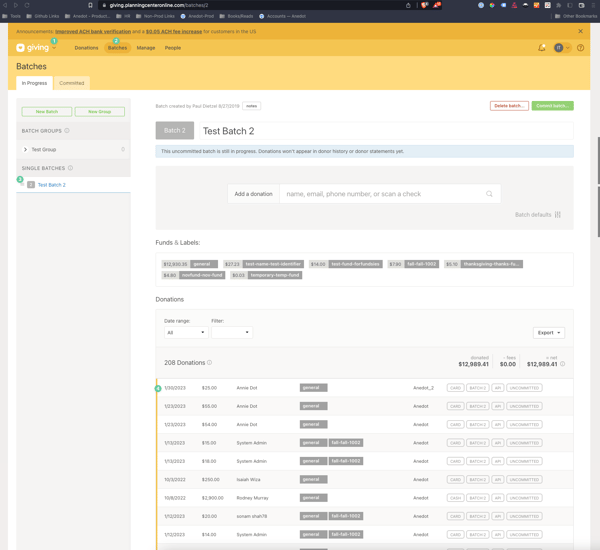Open the Export dropdown

tap(549, 333)
